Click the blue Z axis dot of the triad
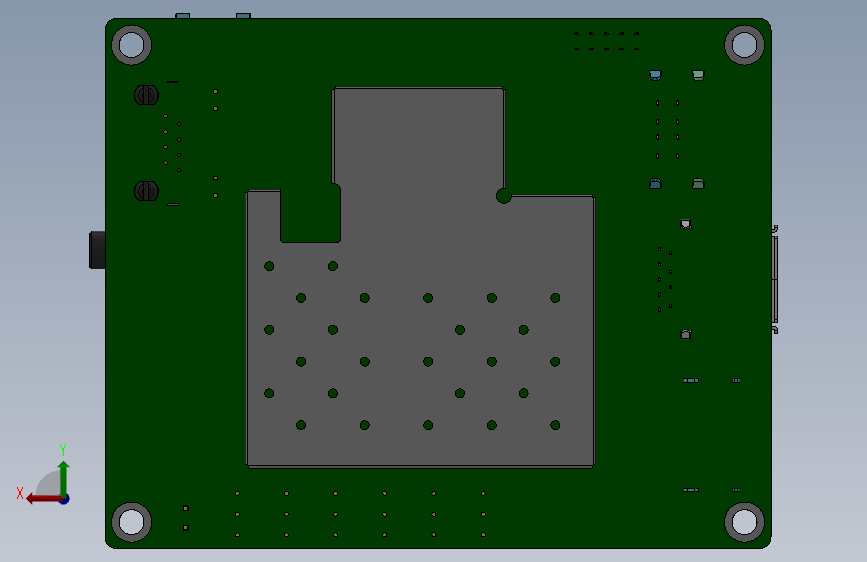This screenshot has width=867, height=562. (x=65, y=499)
